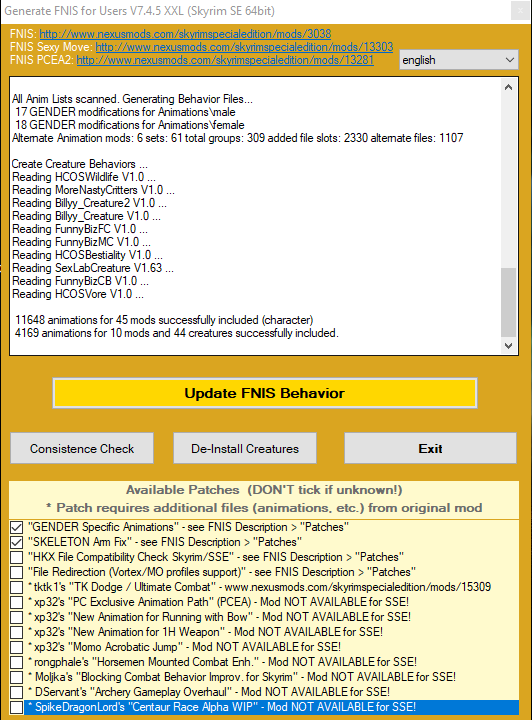Tick Centaur Race Alpha WIP checkbox
This screenshot has height=720, width=532.
coord(17,708)
